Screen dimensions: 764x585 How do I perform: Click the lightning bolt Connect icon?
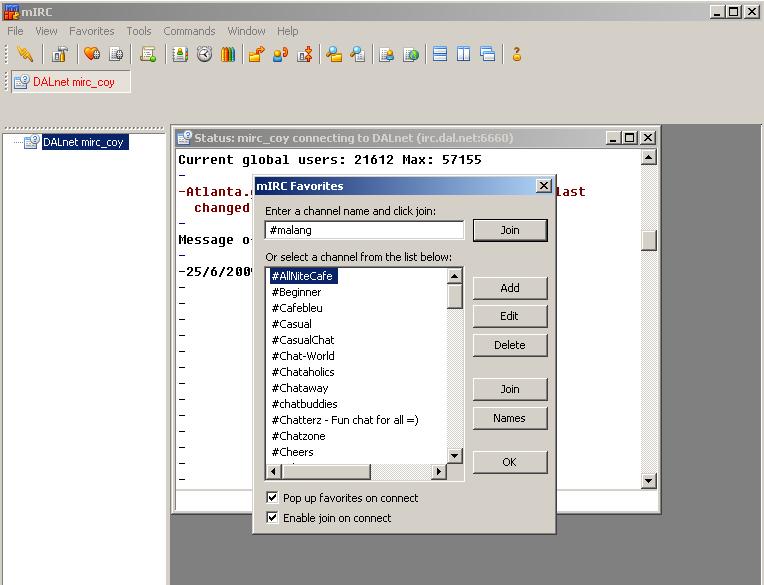[24, 54]
